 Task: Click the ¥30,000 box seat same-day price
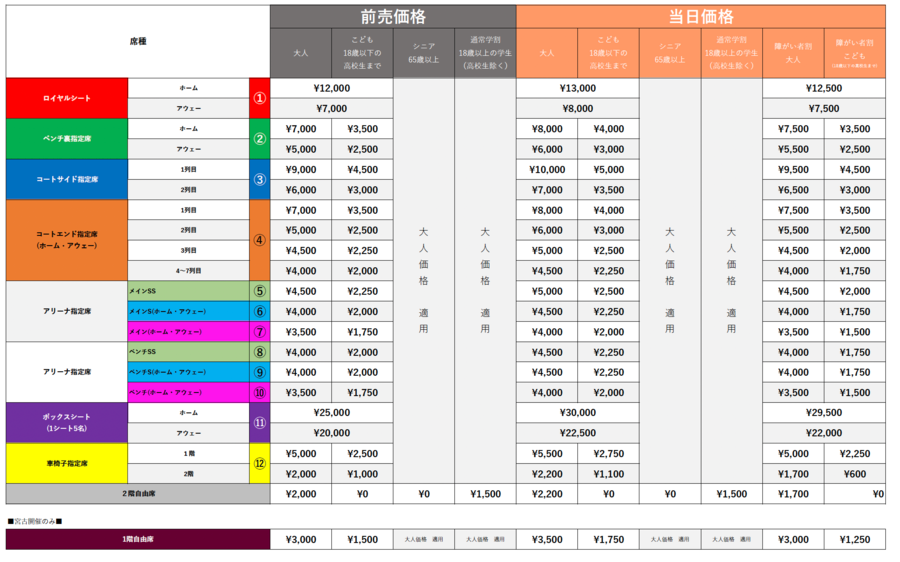(x=577, y=413)
